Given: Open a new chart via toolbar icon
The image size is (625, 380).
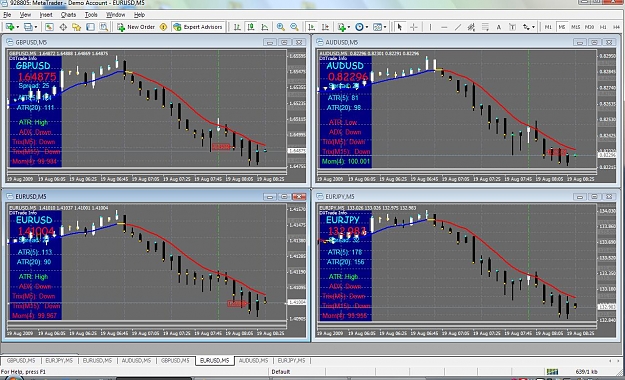Looking at the screenshot, I should click(10, 27).
